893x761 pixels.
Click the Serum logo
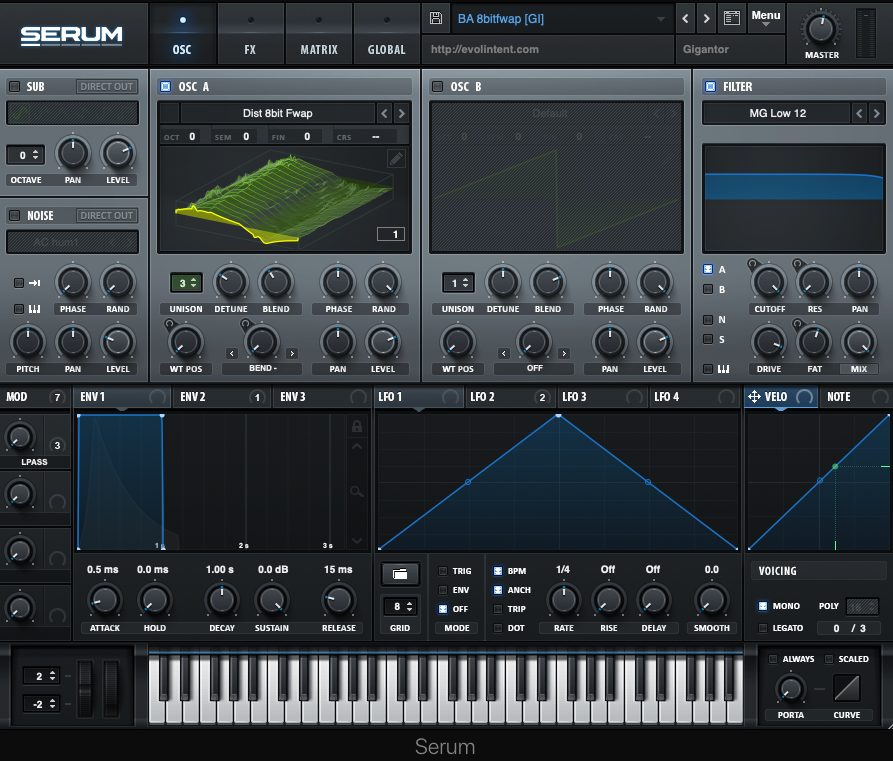tap(72, 36)
